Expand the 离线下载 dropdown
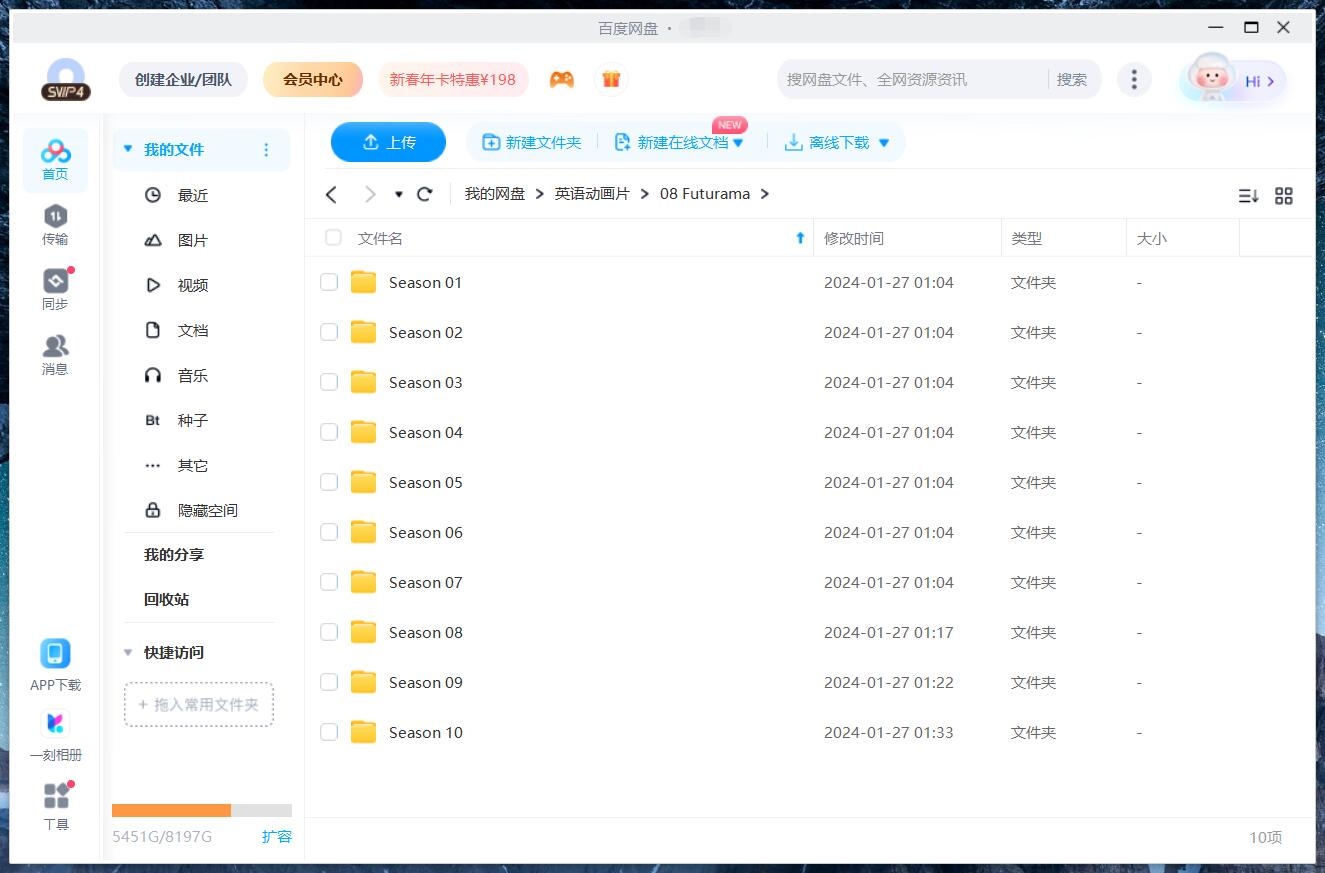 pyautogui.click(x=884, y=142)
